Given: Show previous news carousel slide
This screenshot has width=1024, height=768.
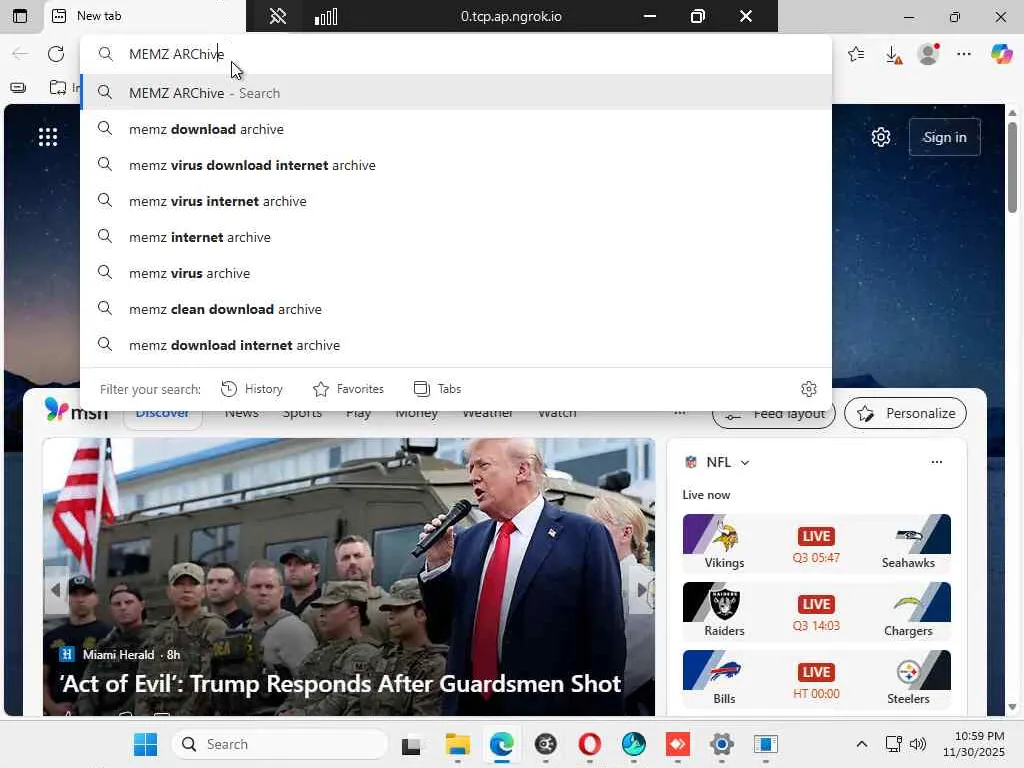Looking at the screenshot, I should pyautogui.click(x=56, y=590).
